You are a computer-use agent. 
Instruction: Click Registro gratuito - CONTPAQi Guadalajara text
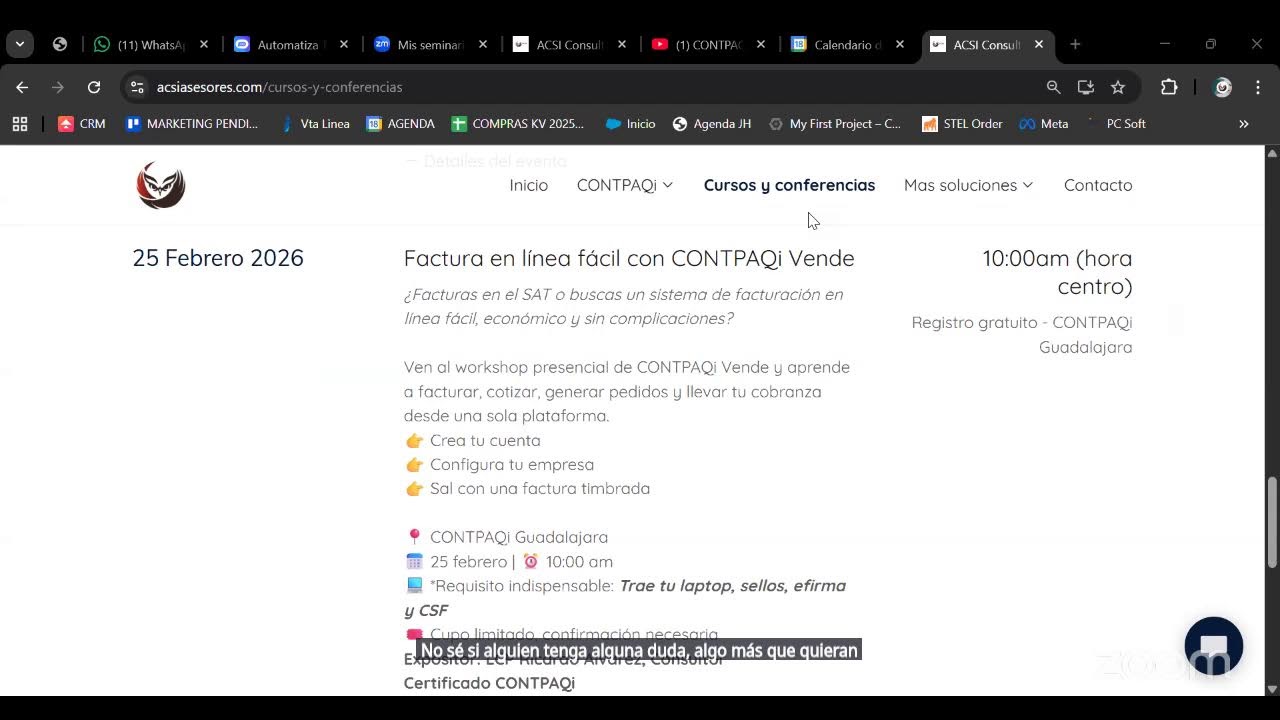1022,335
